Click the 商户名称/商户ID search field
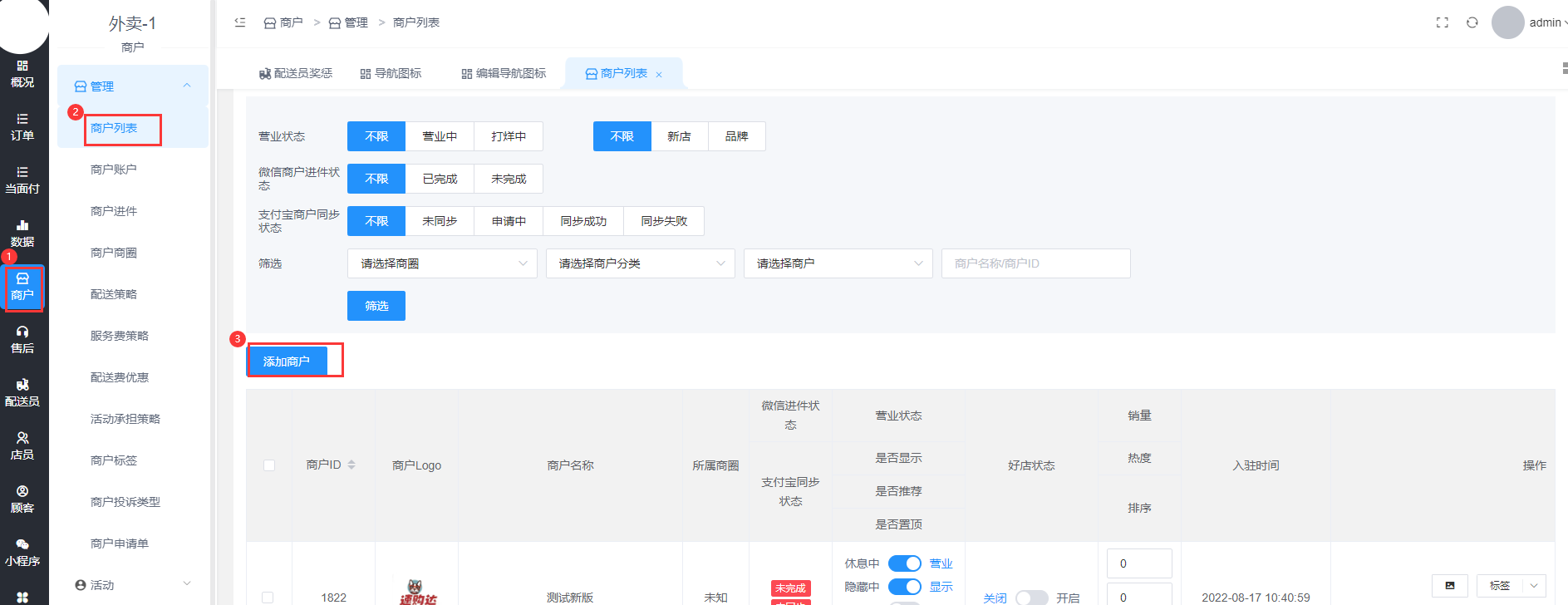Image resolution: width=1568 pixels, height=605 pixels. 1035,263
